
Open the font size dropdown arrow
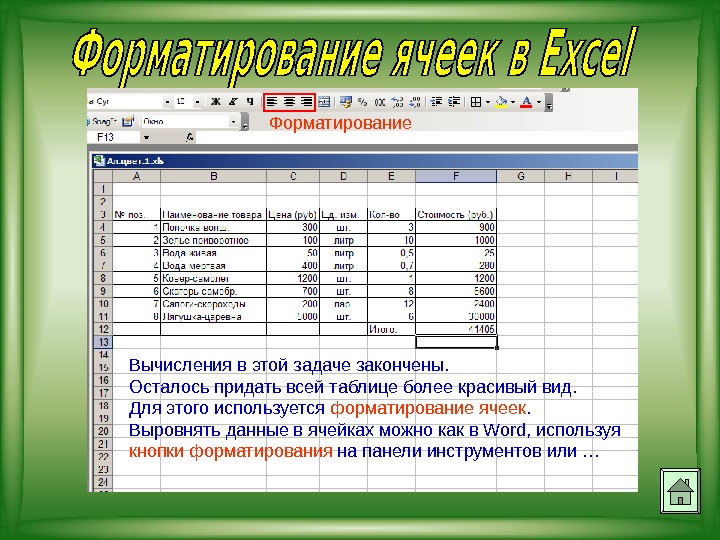(x=197, y=102)
